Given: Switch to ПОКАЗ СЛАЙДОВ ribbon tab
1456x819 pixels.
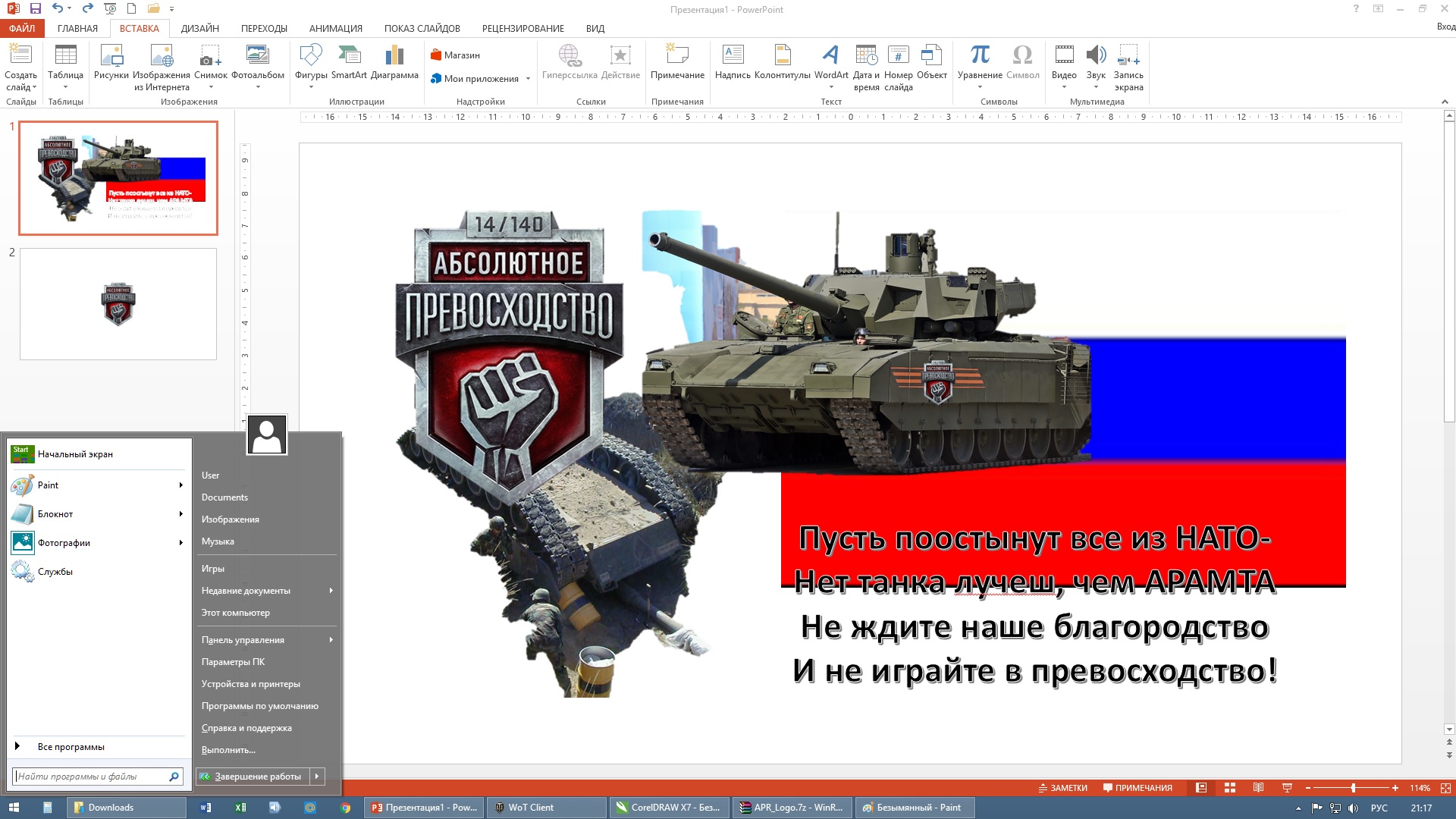Looking at the screenshot, I should tap(422, 28).
